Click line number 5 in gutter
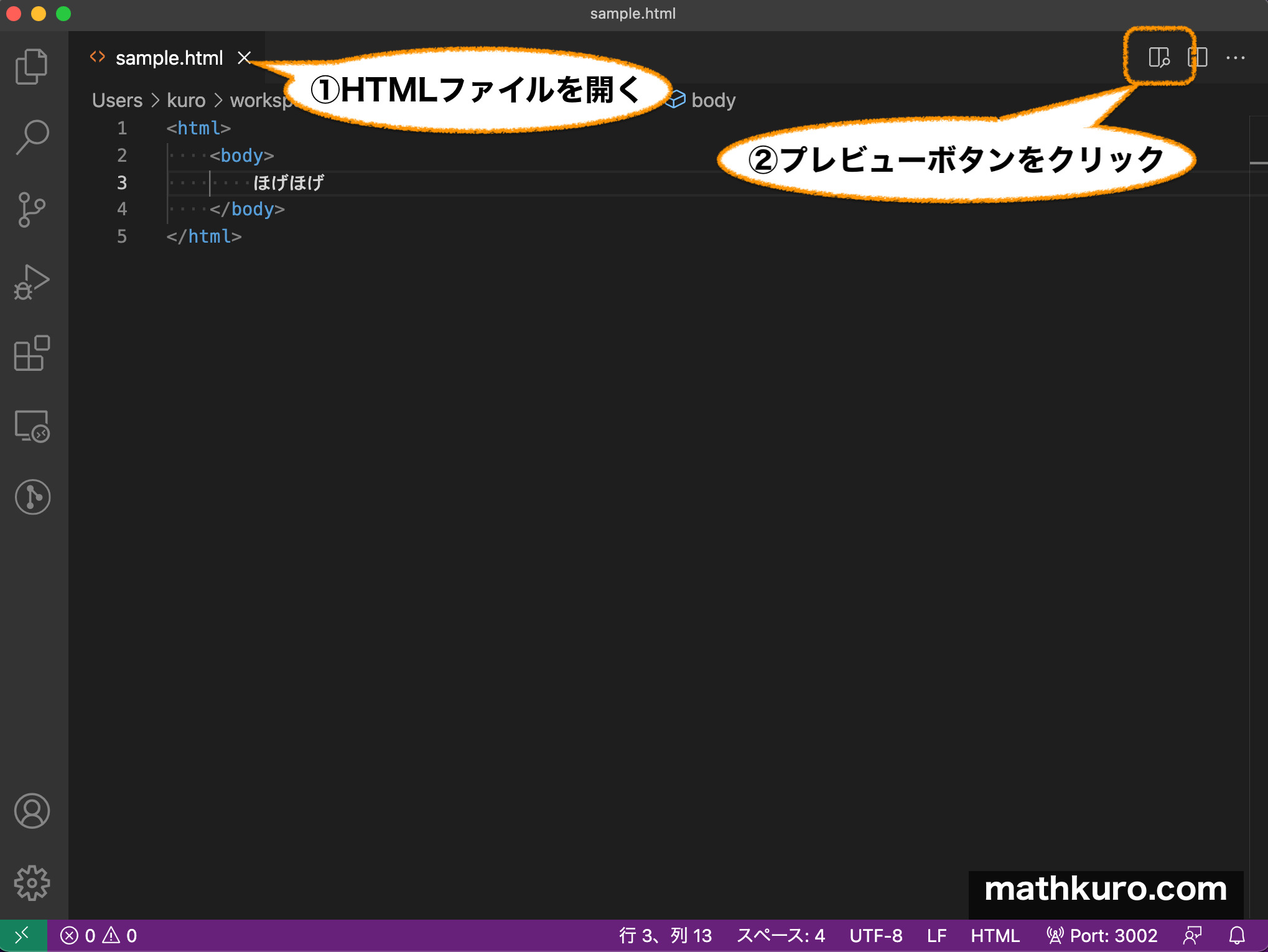 (x=122, y=236)
